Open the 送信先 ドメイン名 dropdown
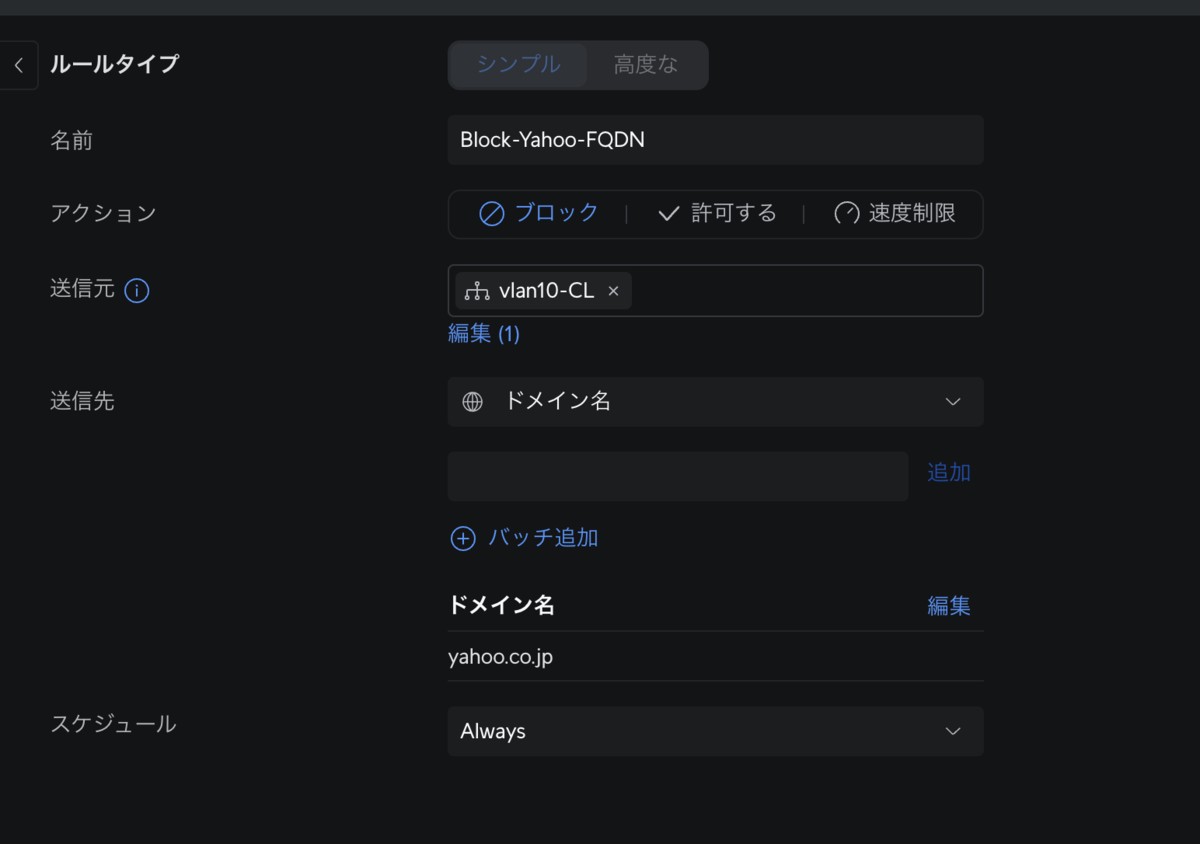1200x844 pixels. (716, 402)
